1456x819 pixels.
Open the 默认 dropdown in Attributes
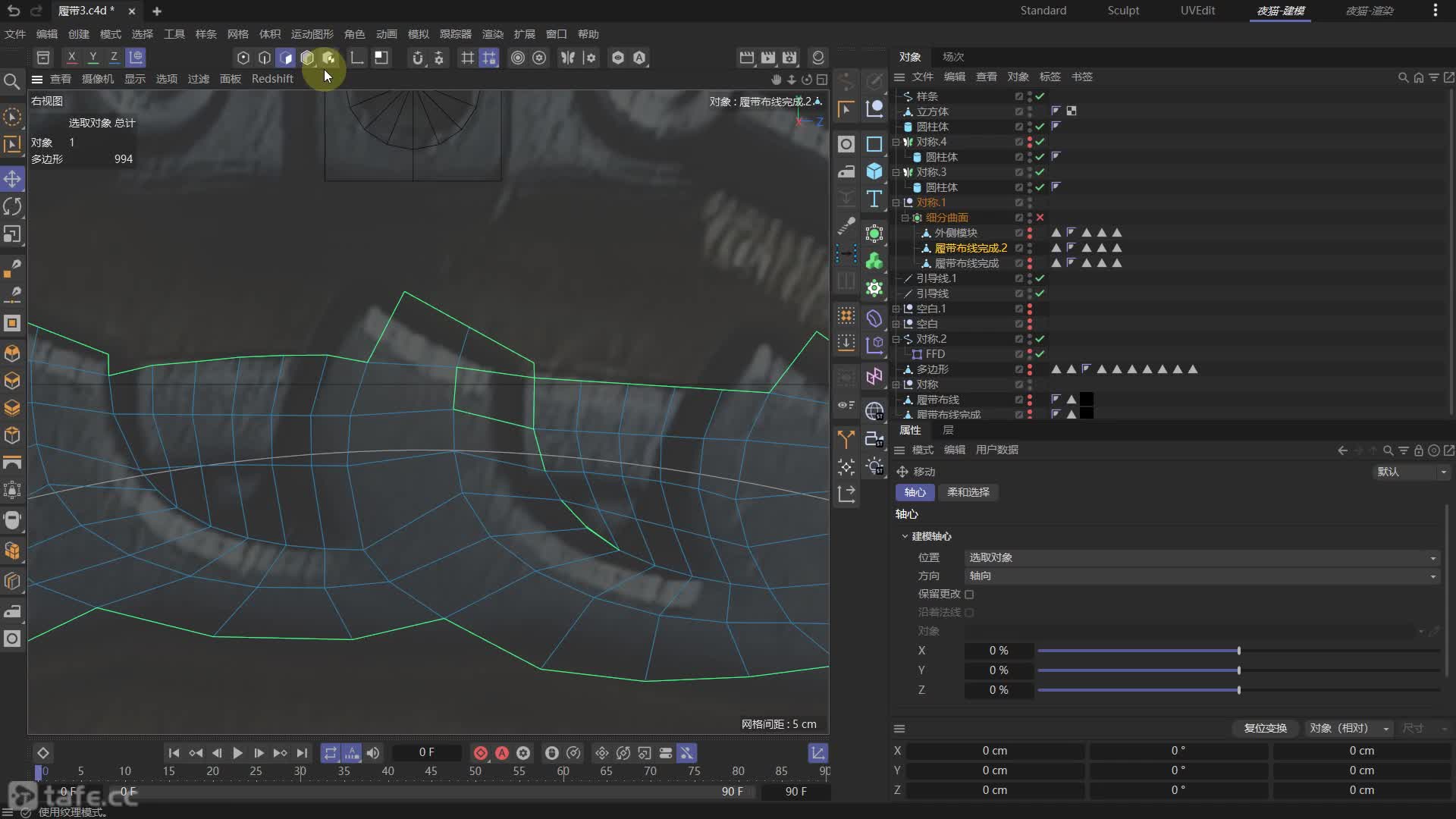[1411, 472]
